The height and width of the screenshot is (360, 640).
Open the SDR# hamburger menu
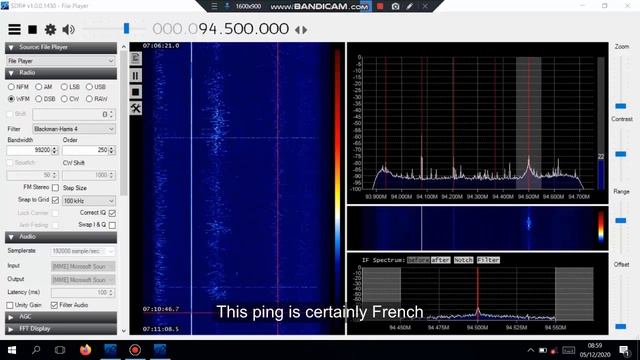(x=14, y=29)
